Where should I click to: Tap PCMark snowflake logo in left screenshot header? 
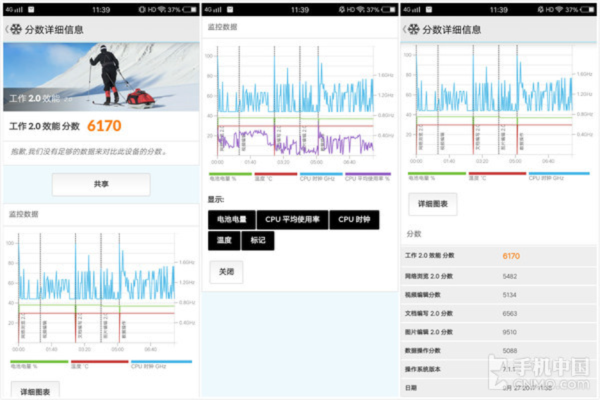(16, 29)
